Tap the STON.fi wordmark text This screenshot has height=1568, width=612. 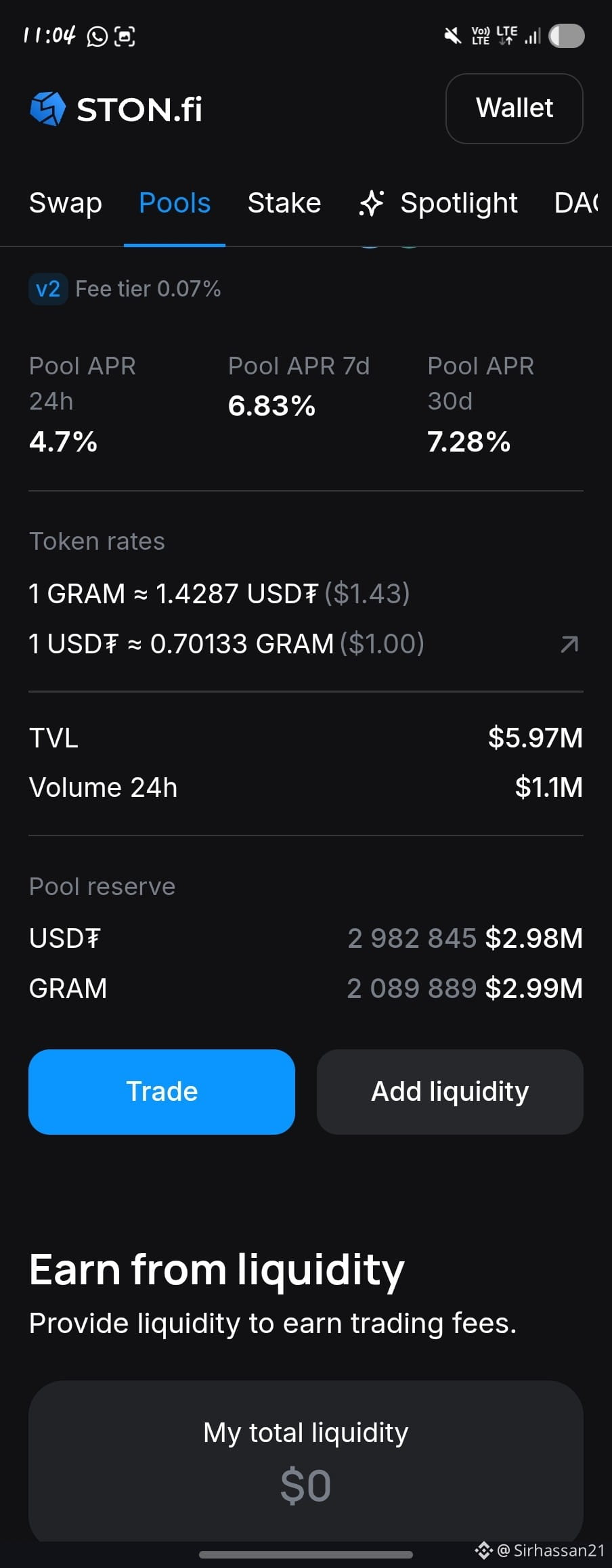(139, 110)
